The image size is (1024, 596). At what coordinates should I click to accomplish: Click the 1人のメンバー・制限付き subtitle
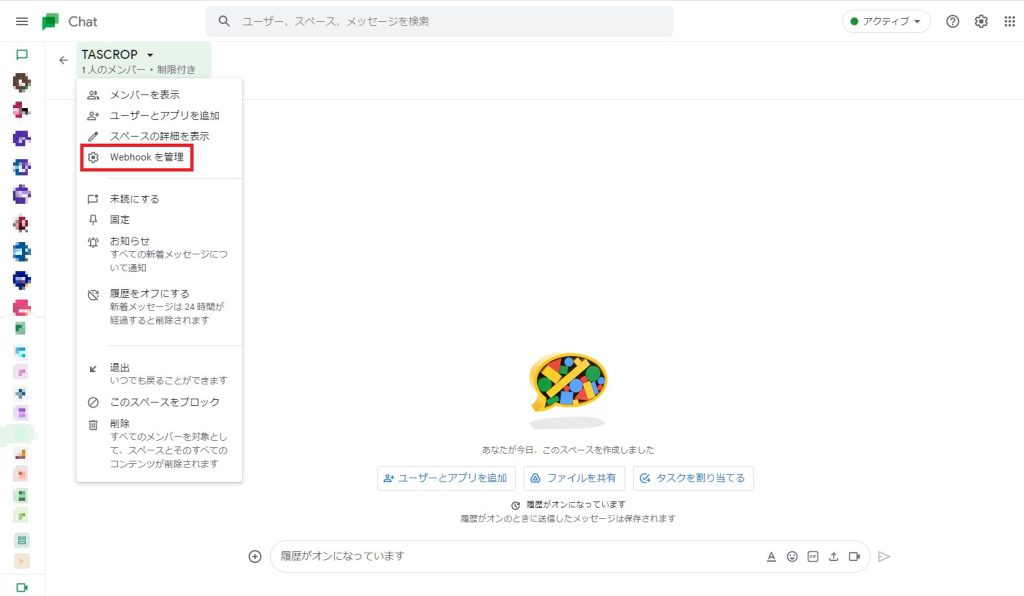click(x=138, y=69)
